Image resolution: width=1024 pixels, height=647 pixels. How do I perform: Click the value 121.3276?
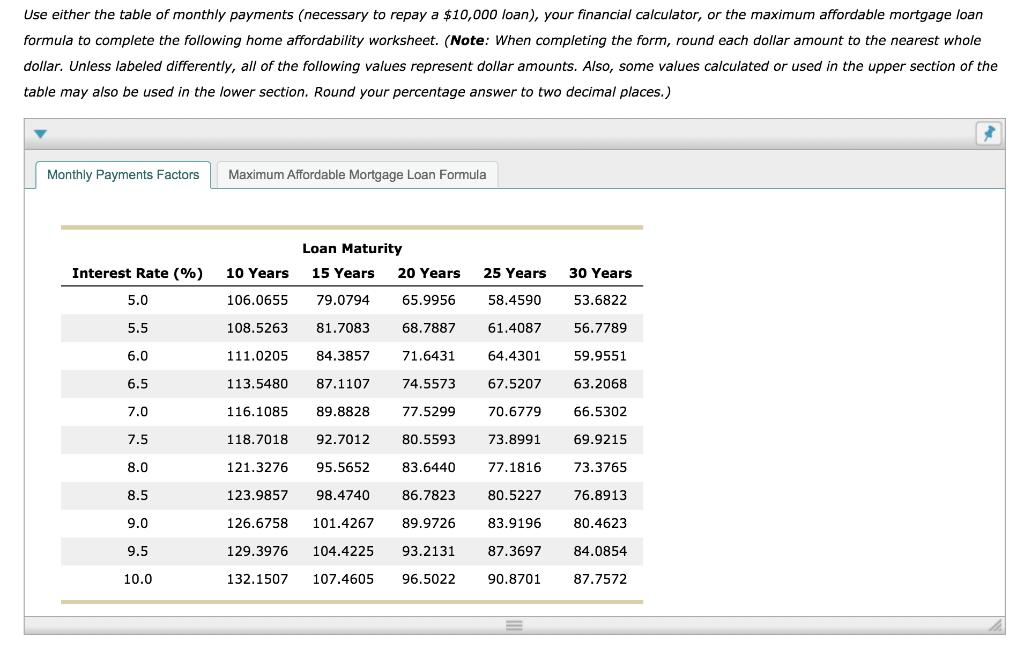click(257, 467)
